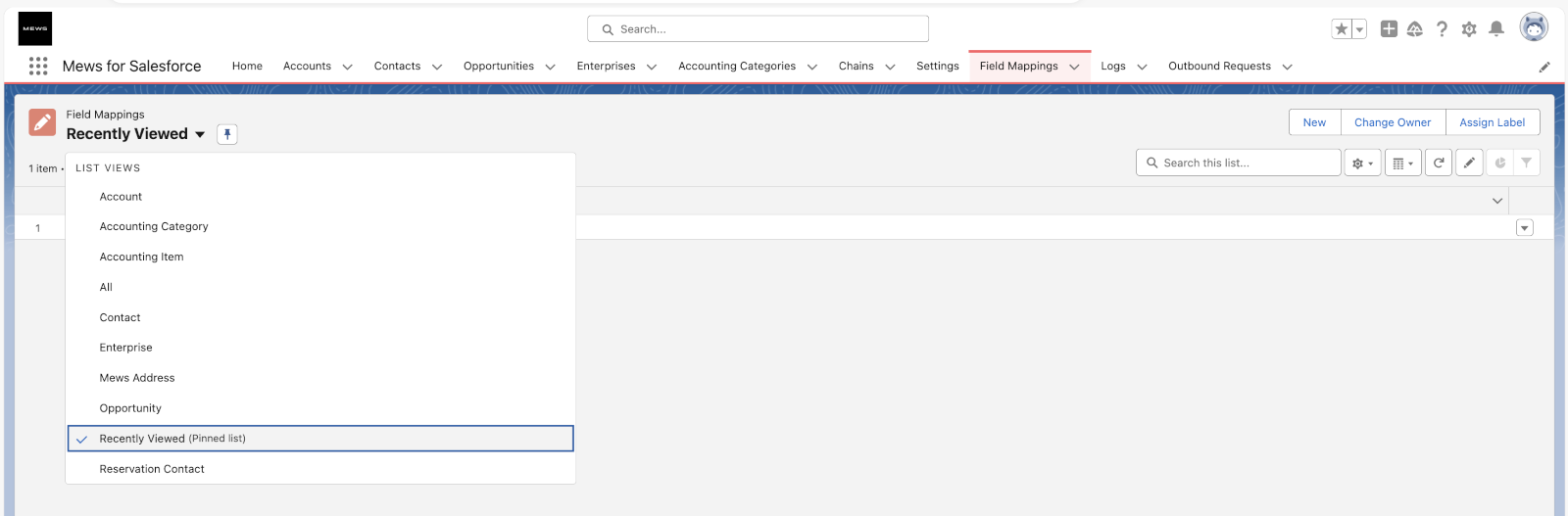Go to the Accounts tab
This screenshot has width=1568, height=516.
[307, 67]
